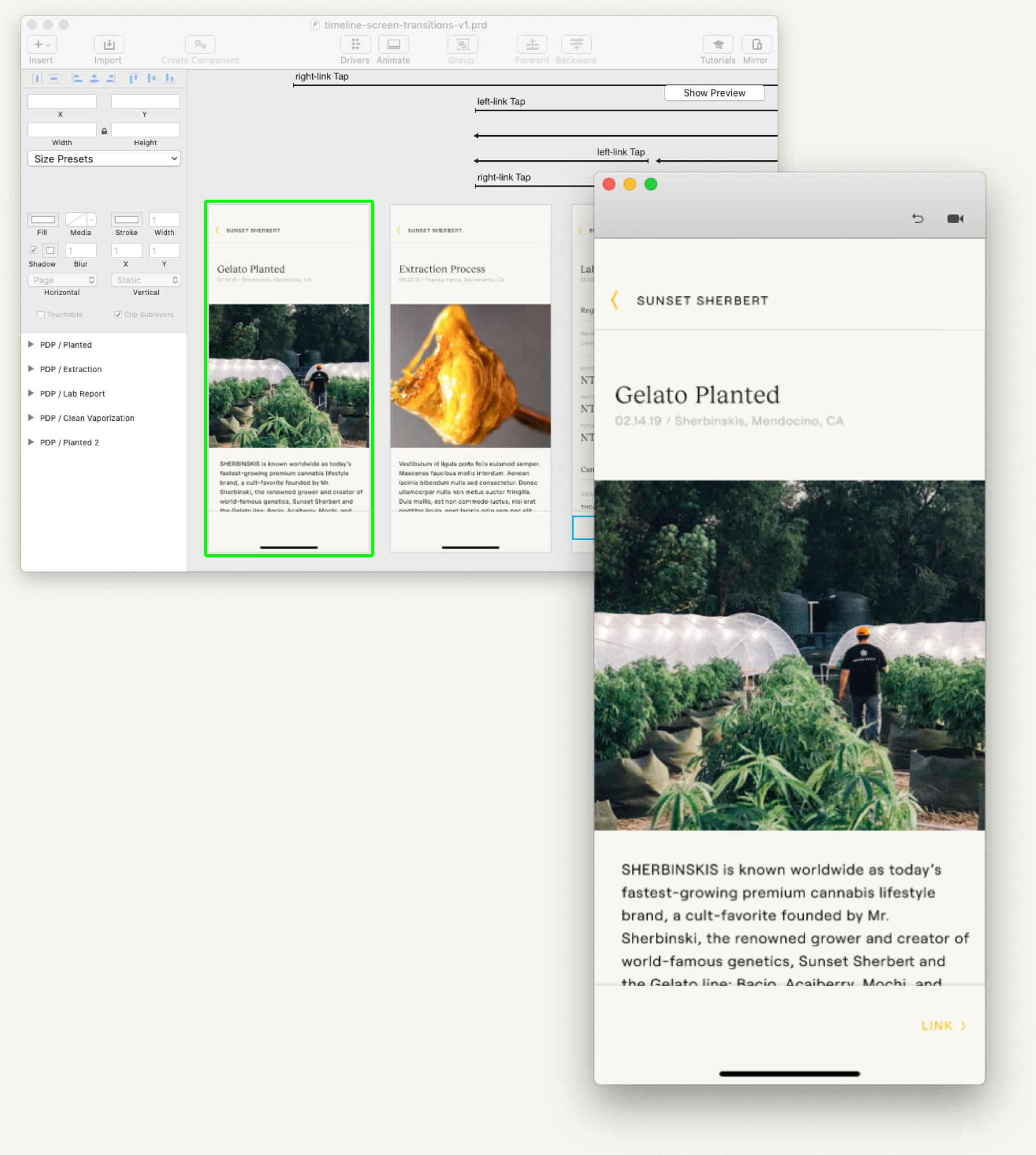Select the top right-link Tap transition label
This screenshot has width=1036, height=1155.
(322, 76)
